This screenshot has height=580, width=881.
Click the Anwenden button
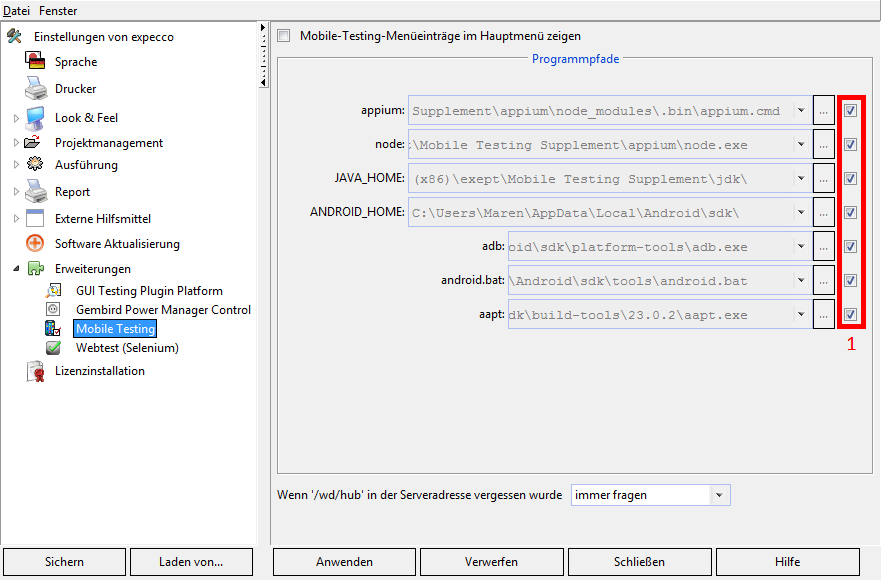tap(344, 562)
